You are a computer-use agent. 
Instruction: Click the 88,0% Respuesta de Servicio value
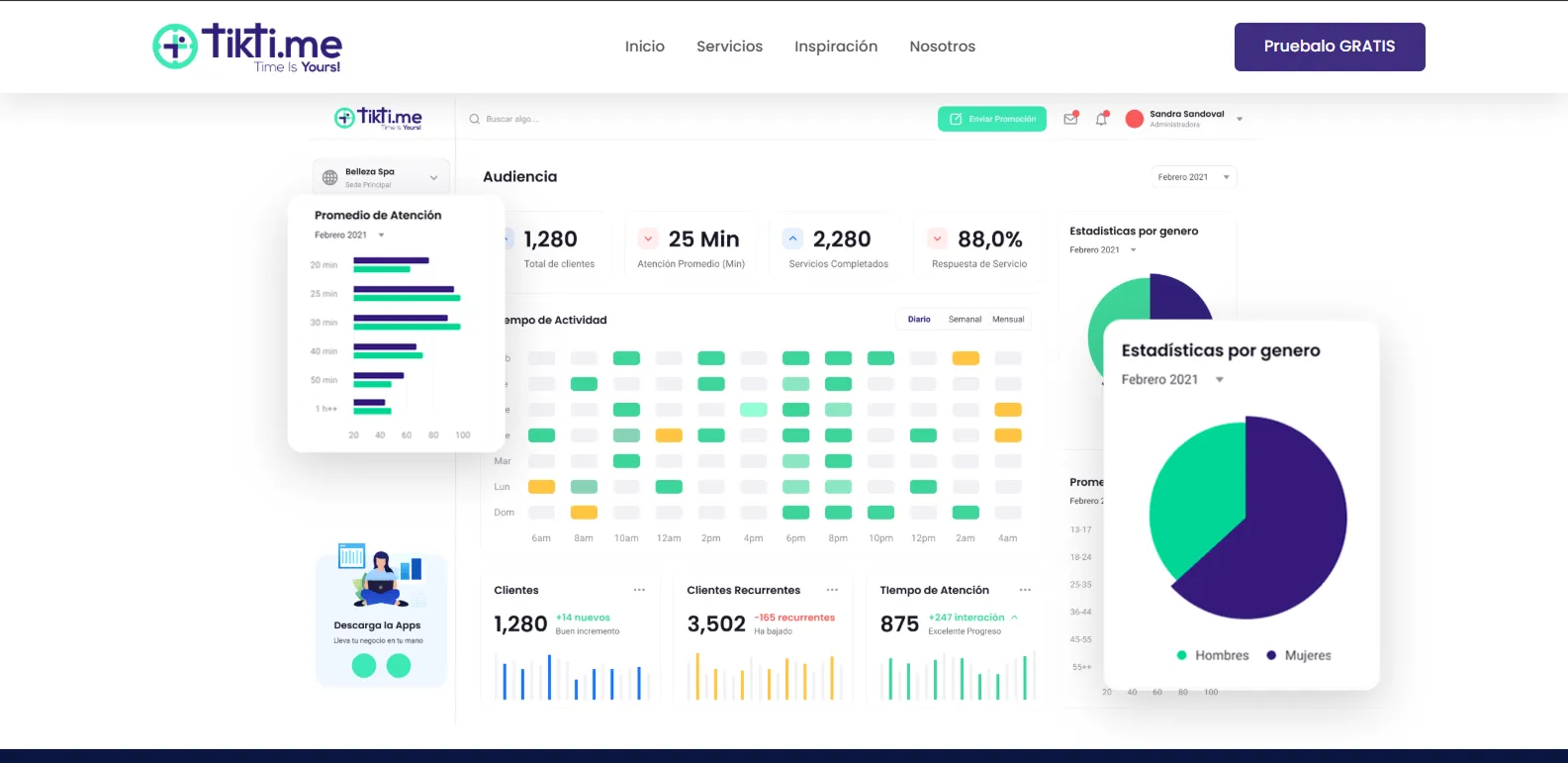tap(990, 238)
